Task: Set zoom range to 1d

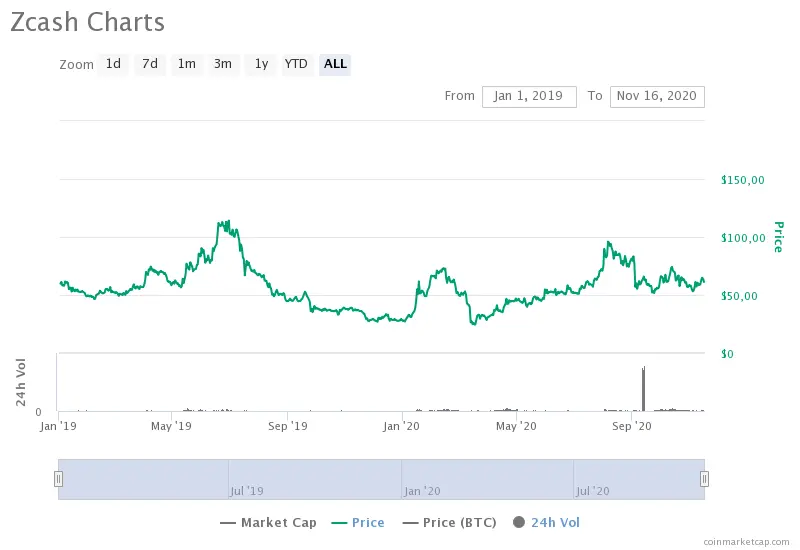Action: tap(113, 64)
